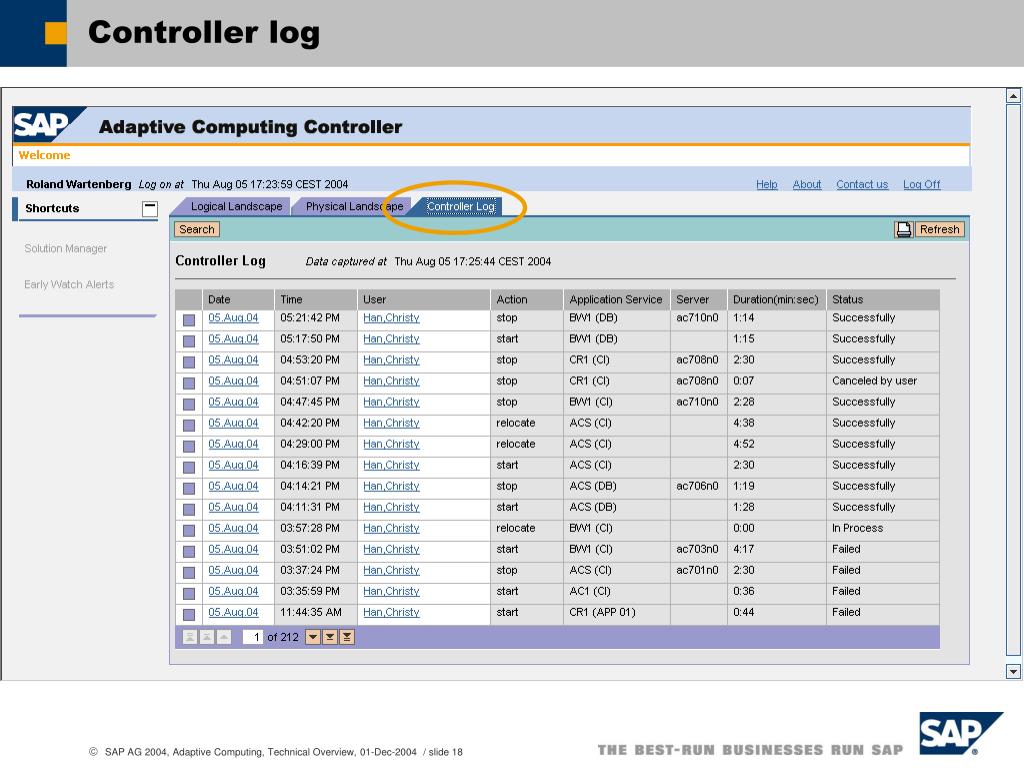Select the row at 04:47:45 PM
Image resolution: width=1024 pixels, height=768 pixels.
[x=189, y=404]
